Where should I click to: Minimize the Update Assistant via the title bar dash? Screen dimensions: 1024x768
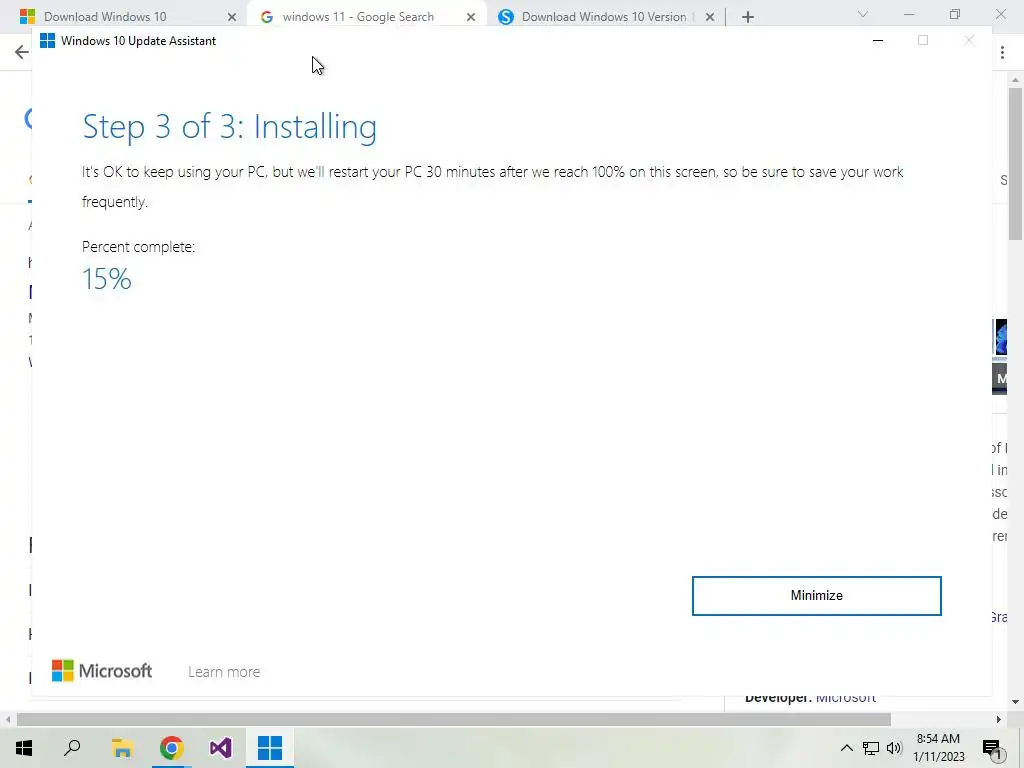tap(878, 40)
